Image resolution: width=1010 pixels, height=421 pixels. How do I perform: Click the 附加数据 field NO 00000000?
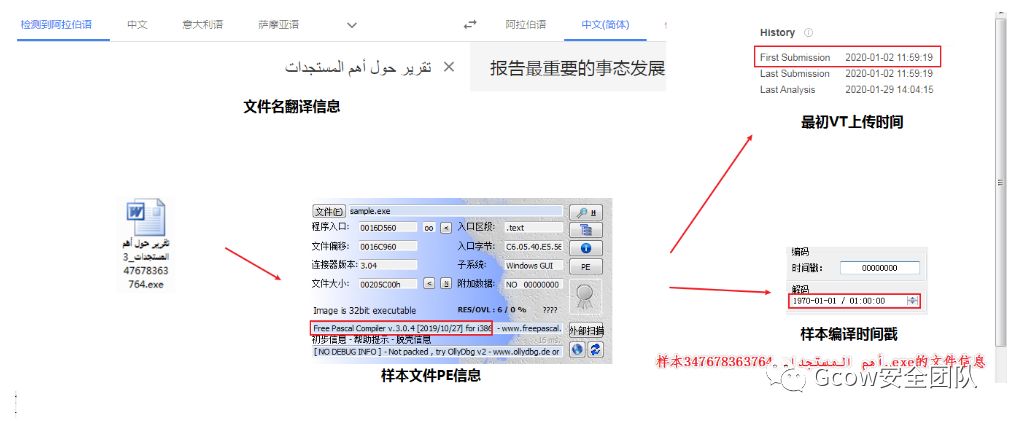[533, 284]
